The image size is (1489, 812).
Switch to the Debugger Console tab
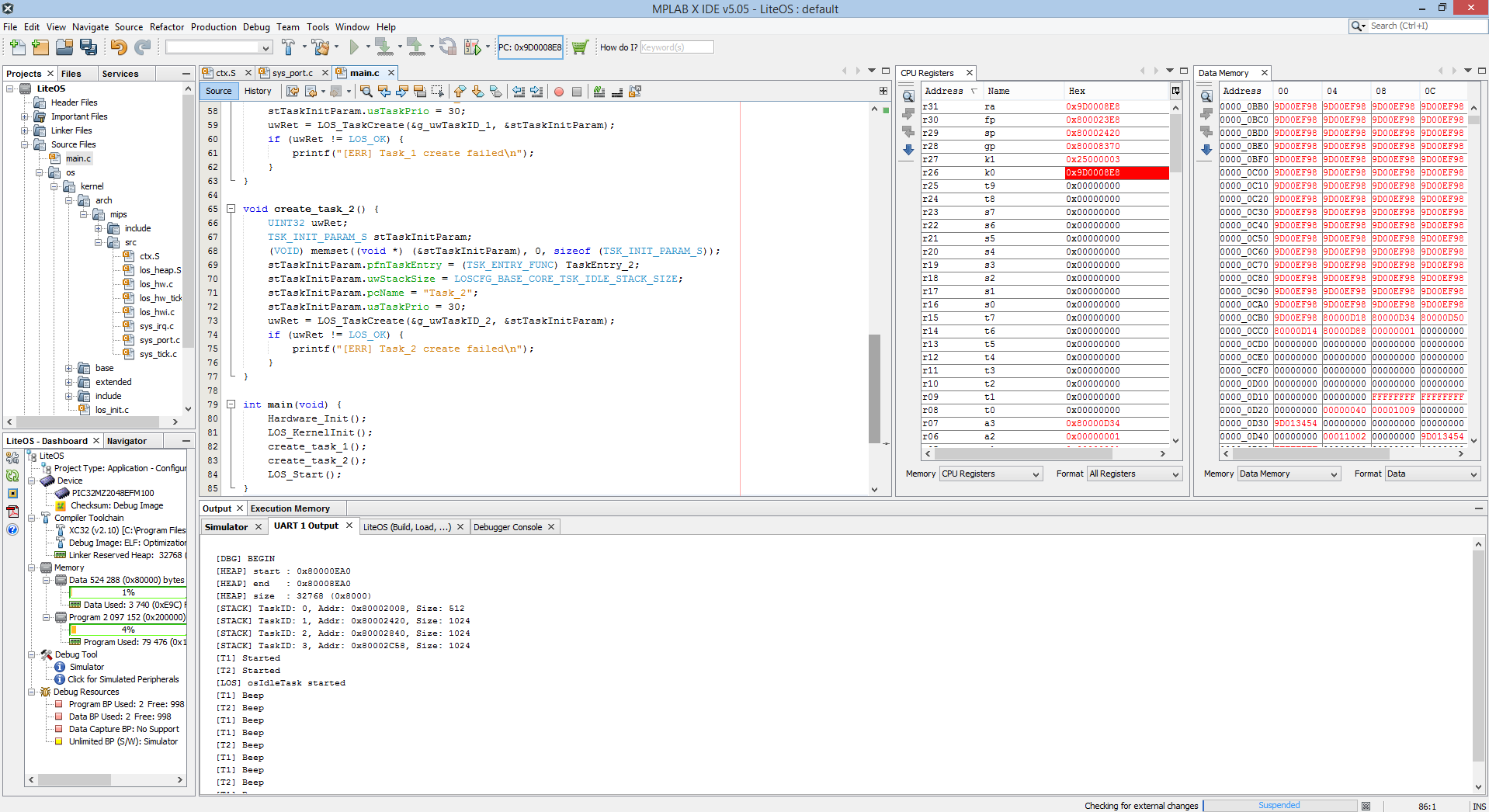pos(507,527)
